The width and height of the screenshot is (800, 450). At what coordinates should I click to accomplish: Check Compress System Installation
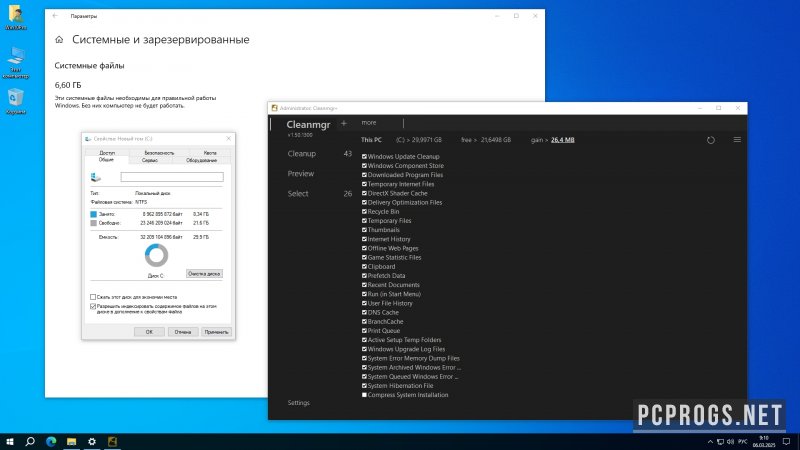[364, 395]
